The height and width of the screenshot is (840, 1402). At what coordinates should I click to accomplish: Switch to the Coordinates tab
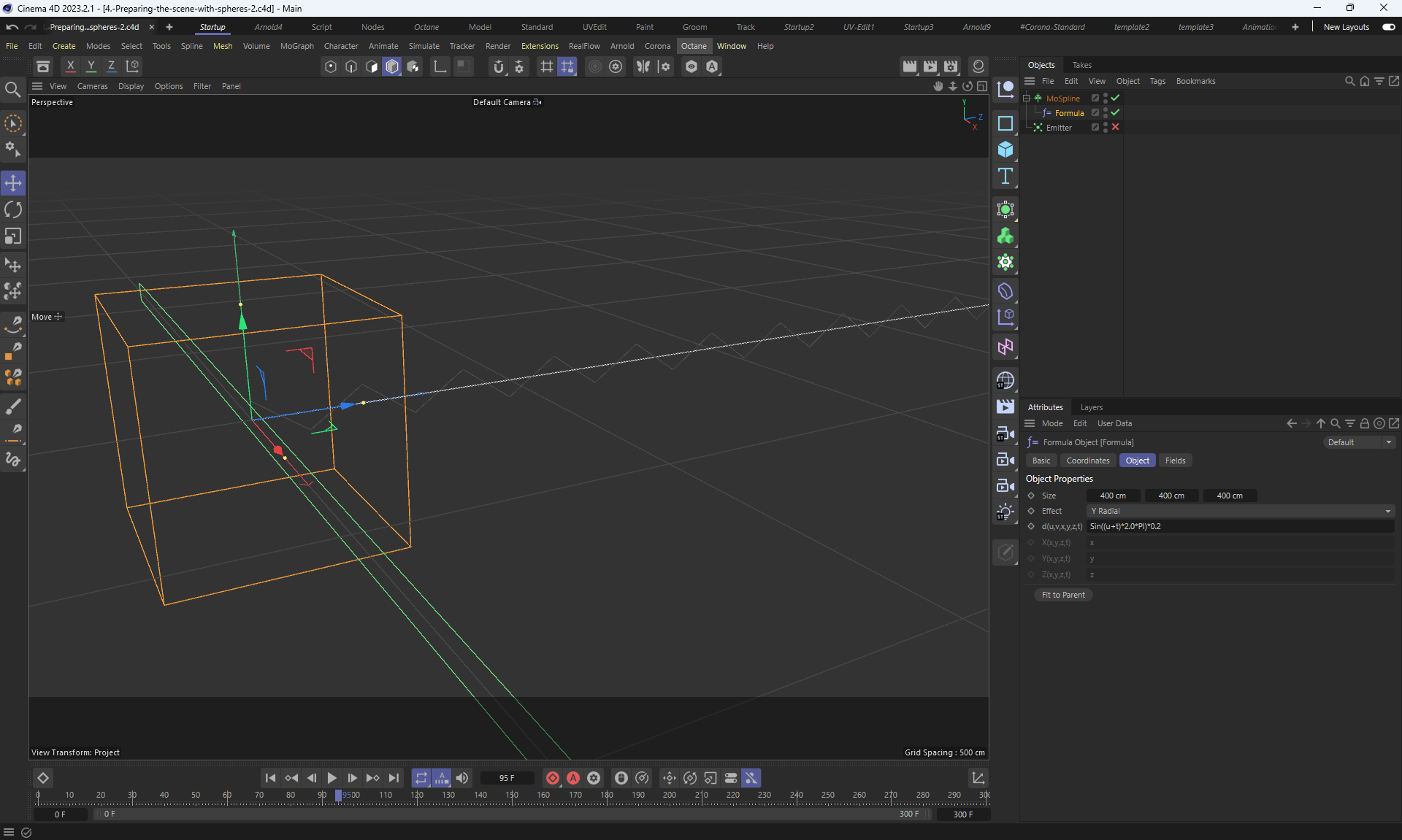point(1087,461)
